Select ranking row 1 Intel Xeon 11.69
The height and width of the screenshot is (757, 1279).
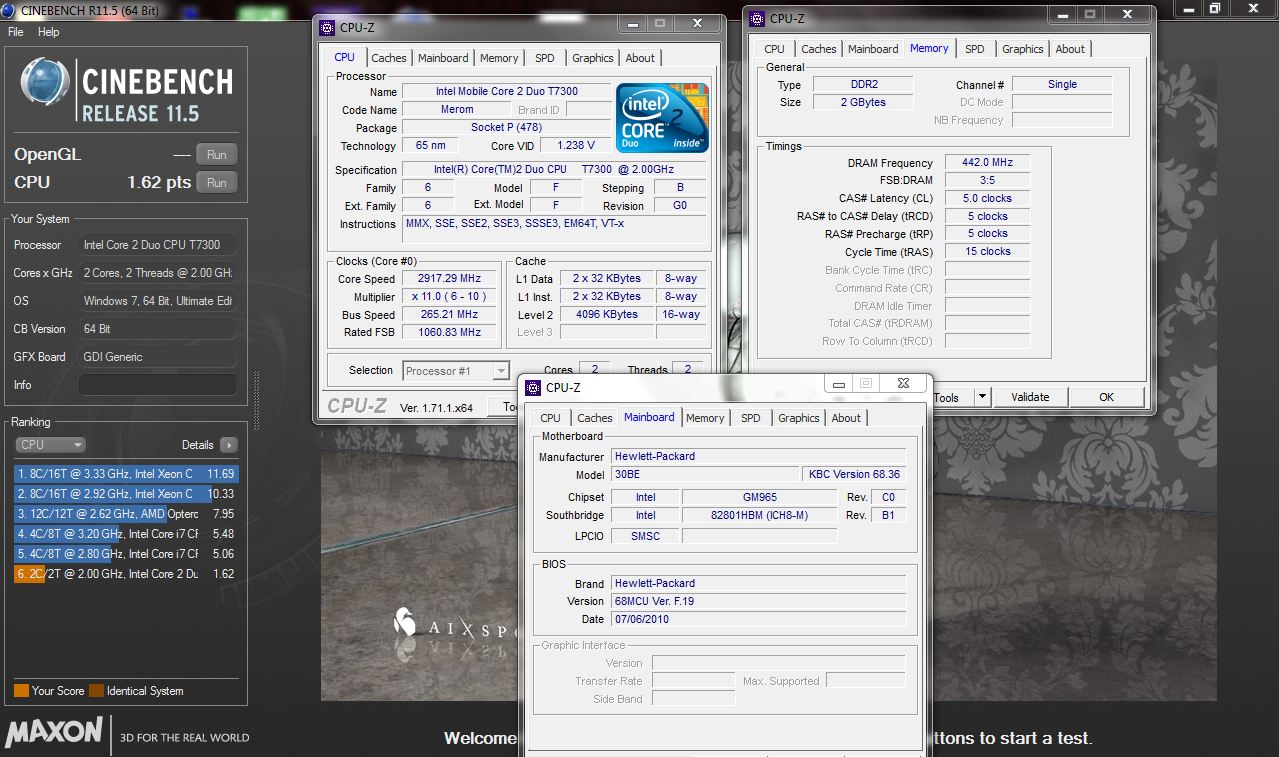tap(126, 474)
